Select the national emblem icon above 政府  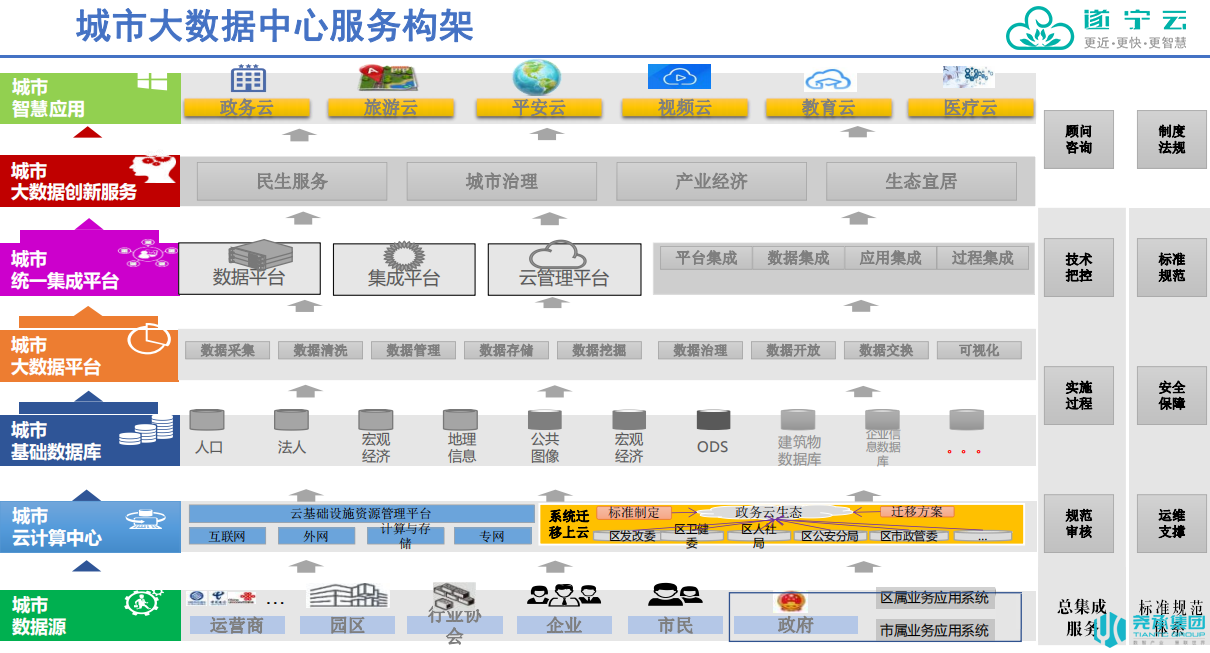pyautogui.click(x=791, y=602)
